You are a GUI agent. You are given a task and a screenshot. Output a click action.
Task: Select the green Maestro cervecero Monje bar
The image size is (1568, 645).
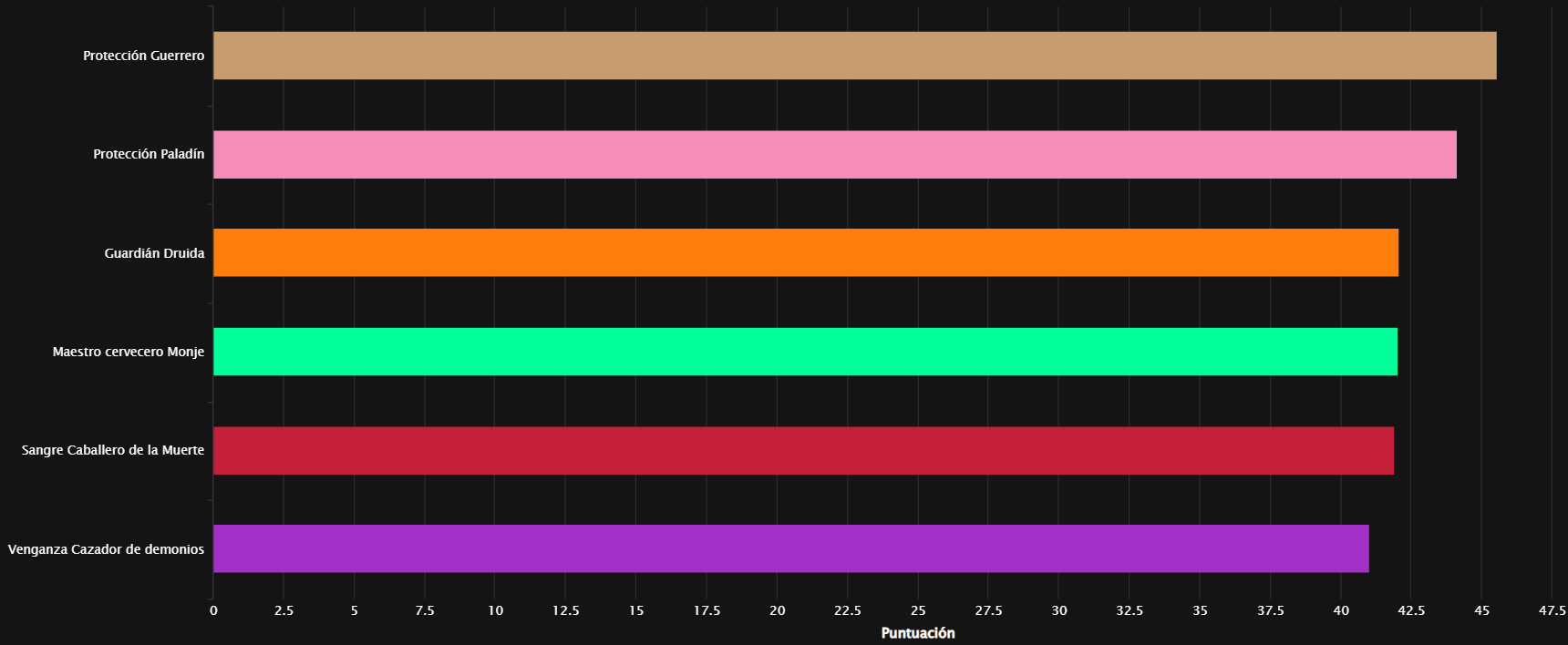805,352
